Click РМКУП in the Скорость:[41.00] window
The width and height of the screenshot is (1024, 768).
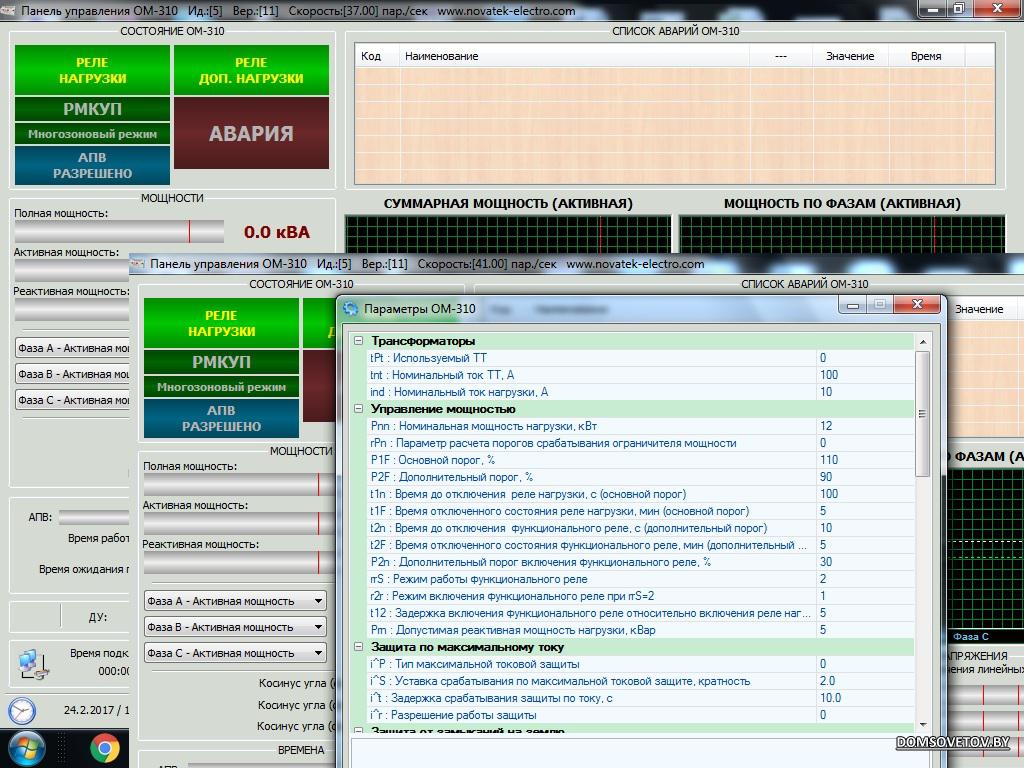pyautogui.click(x=221, y=362)
